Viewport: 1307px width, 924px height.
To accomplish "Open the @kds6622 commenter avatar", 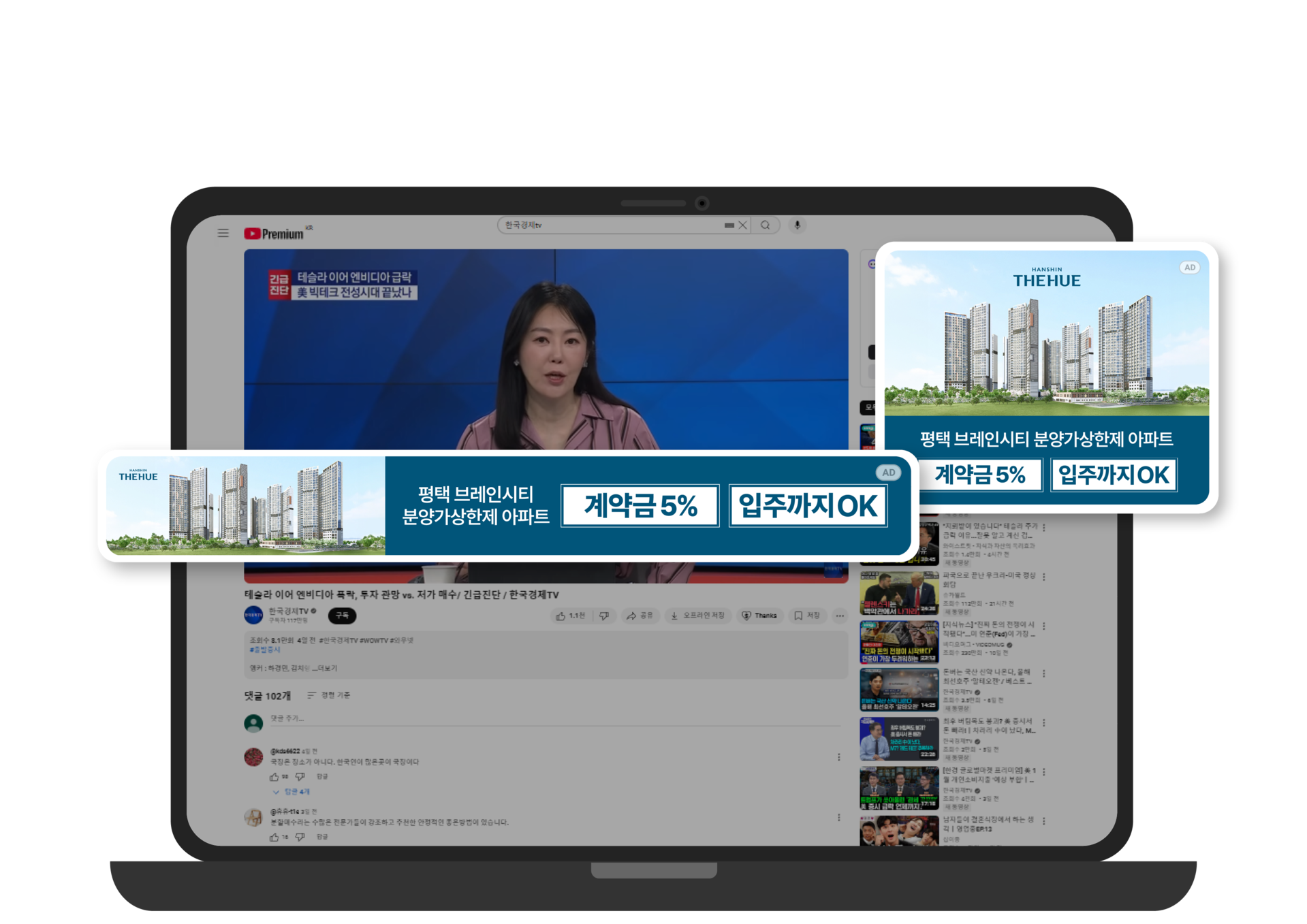I will tap(253, 757).
